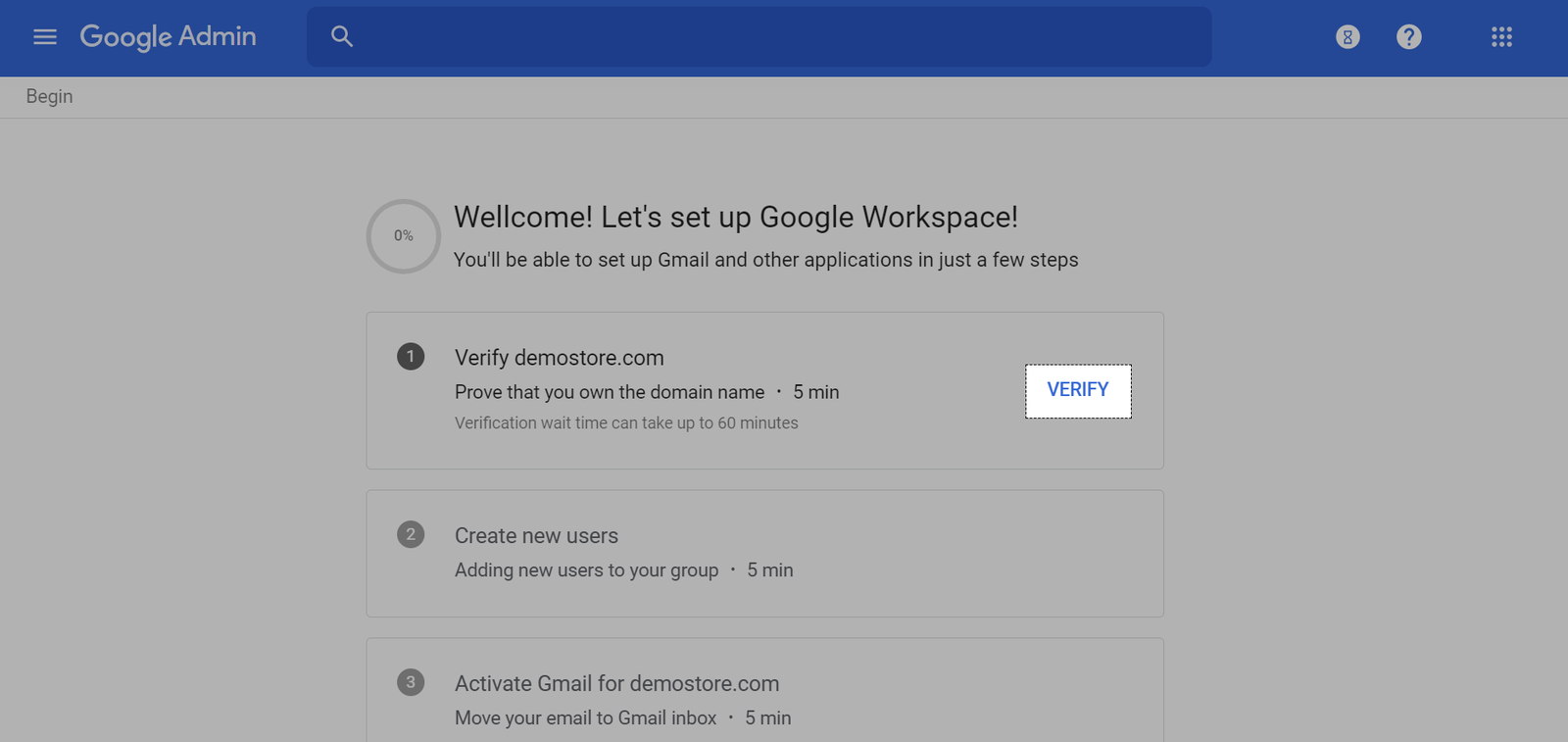Select step 2 number badge

[x=411, y=534]
